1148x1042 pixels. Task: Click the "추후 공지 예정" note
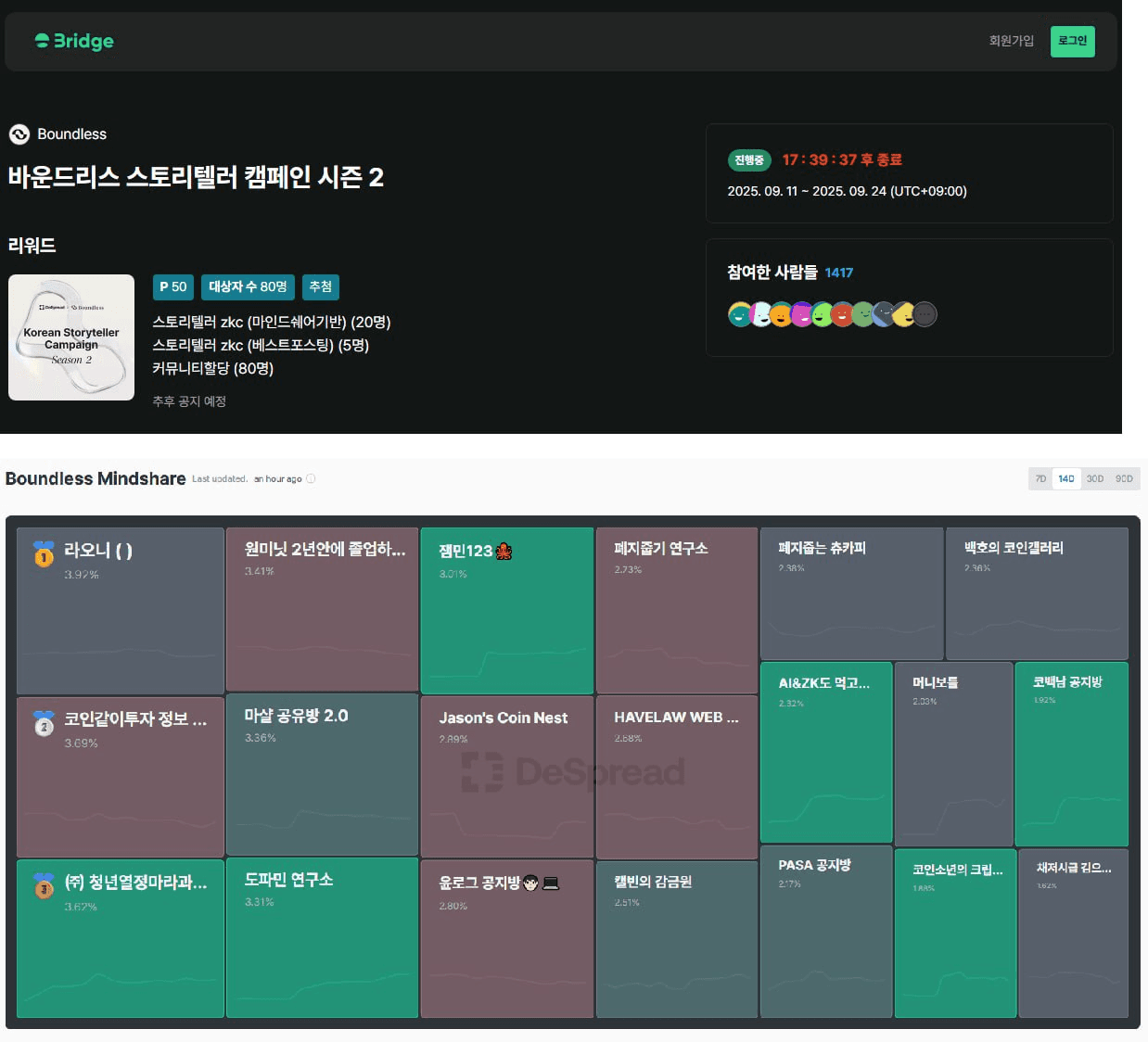189,401
